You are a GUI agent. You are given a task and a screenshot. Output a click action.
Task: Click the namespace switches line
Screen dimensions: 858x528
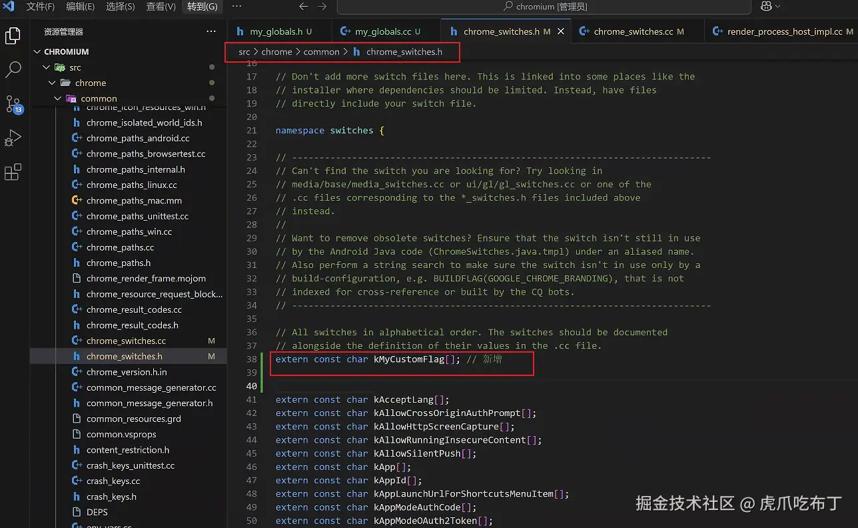pos(329,131)
